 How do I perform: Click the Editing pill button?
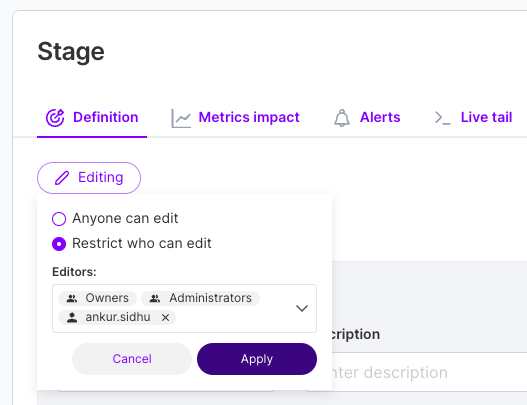click(89, 178)
